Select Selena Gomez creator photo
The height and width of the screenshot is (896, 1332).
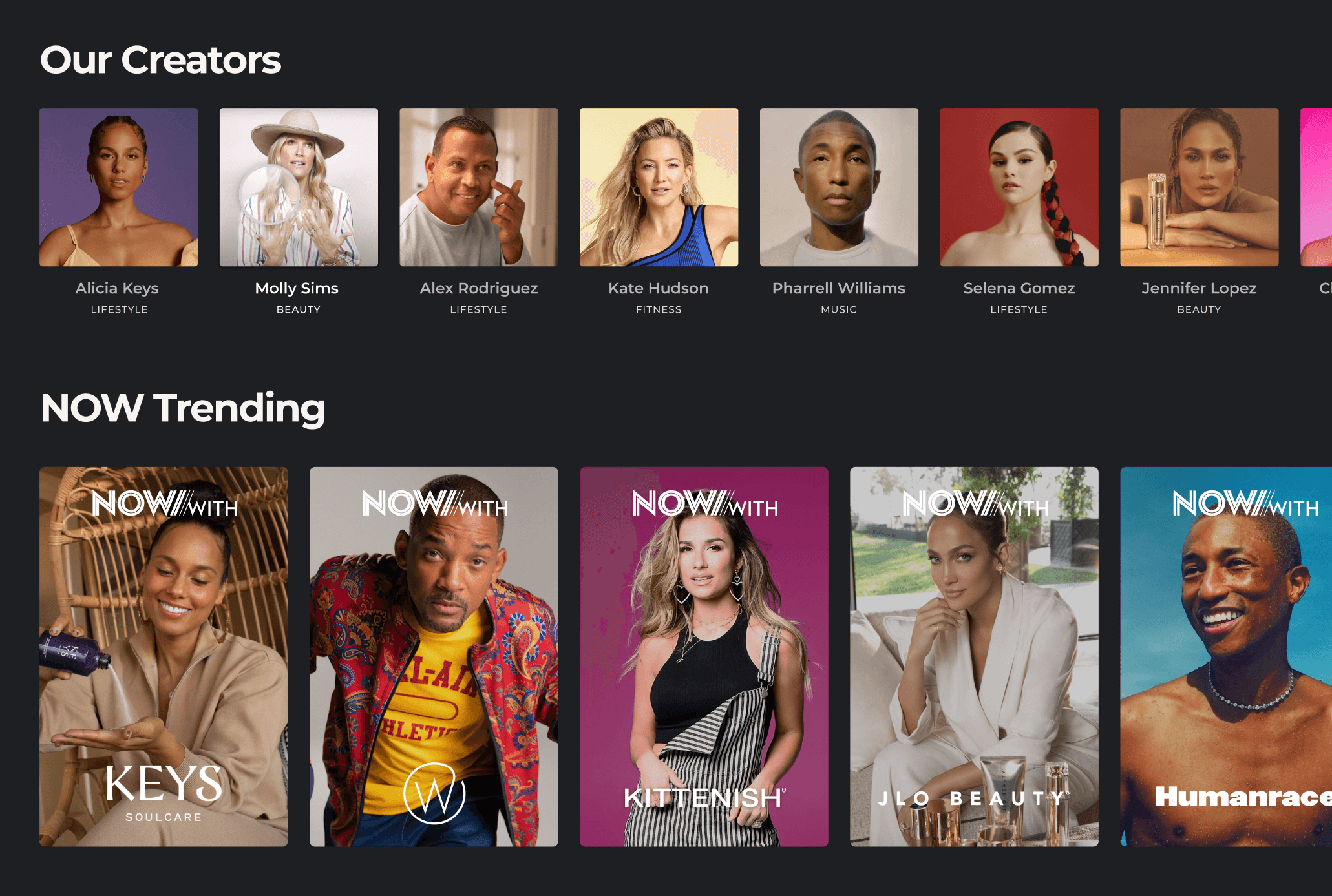pos(1019,187)
